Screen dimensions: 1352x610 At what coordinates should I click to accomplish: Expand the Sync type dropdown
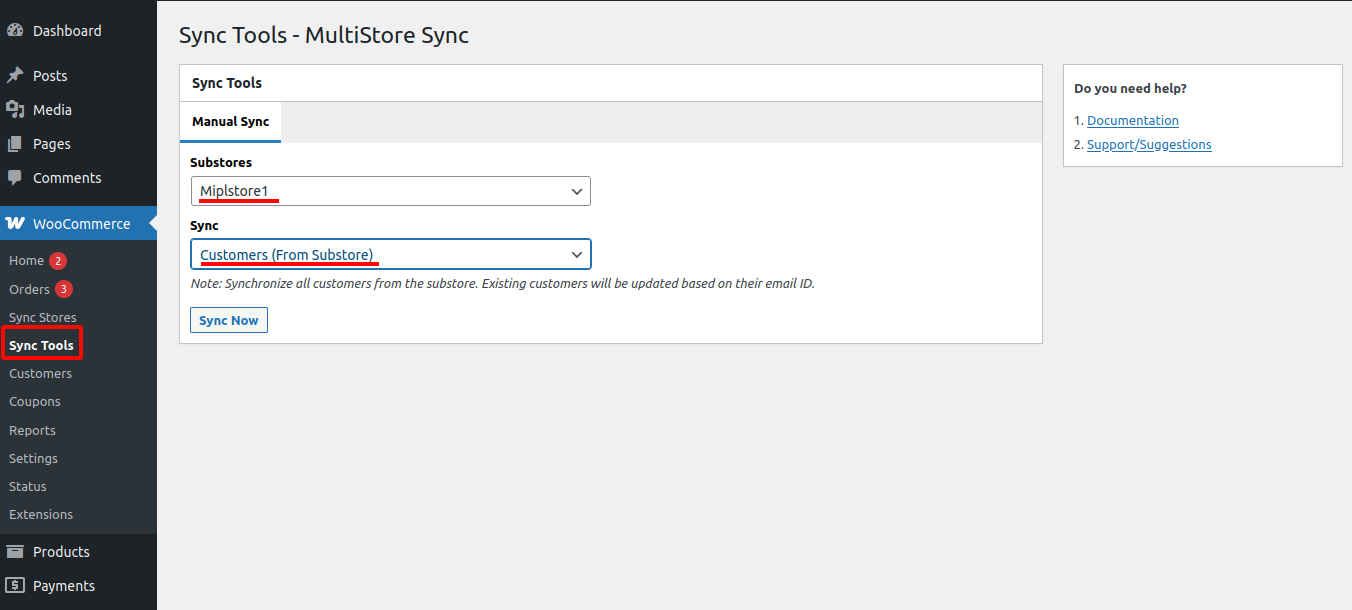[390, 255]
